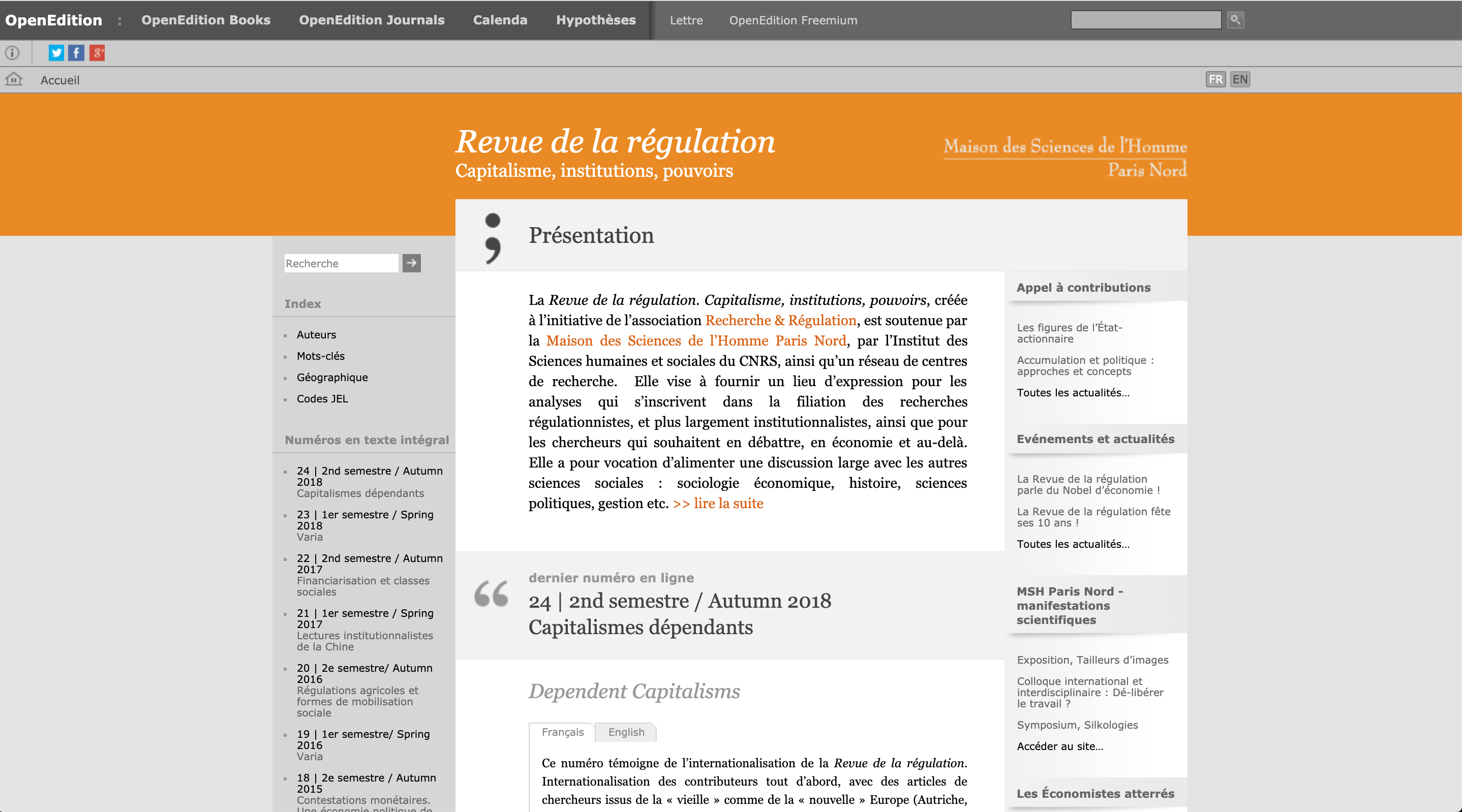Image resolution: width=1462 pixels, height=812 pixels.
Task: Open issue 20 Régulations agricoles
Action: (x=364, y=690)
